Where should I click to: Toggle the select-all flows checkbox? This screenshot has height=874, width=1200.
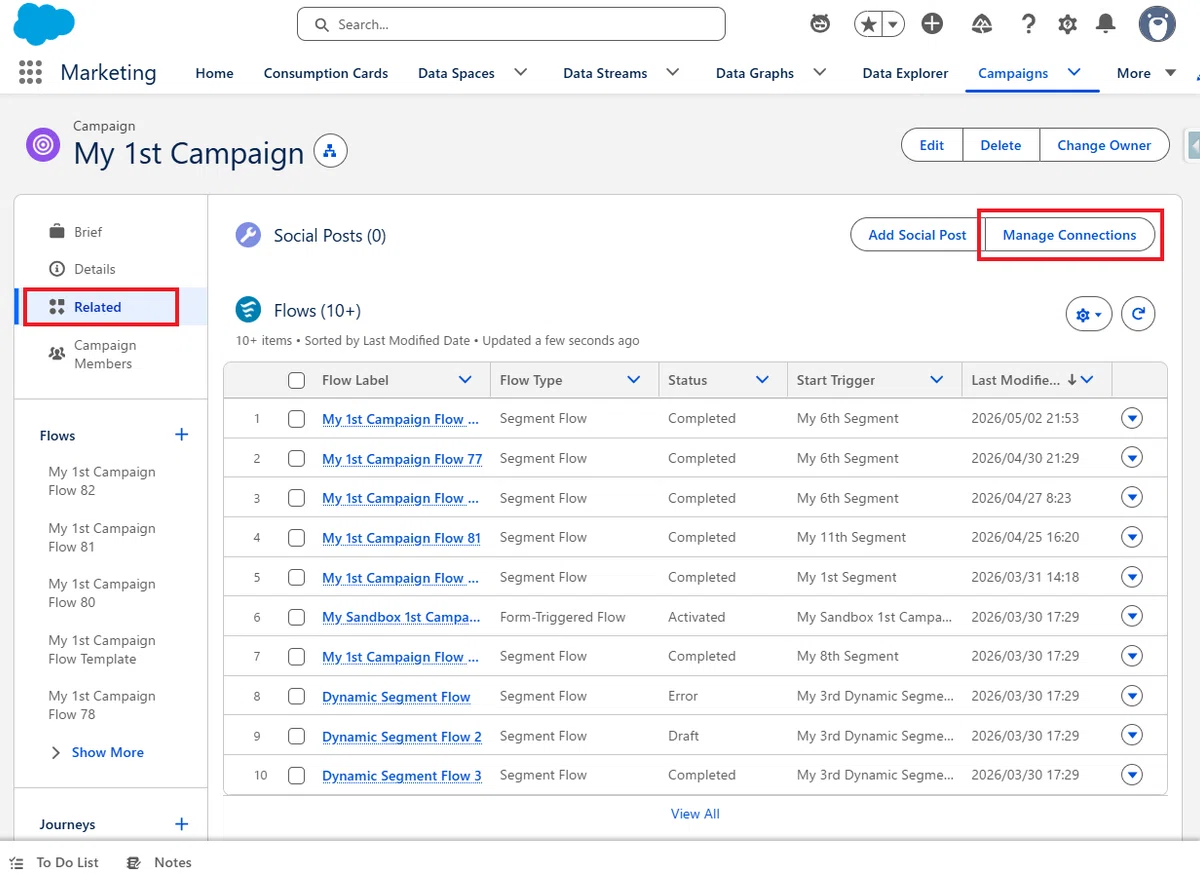[296, 380]
